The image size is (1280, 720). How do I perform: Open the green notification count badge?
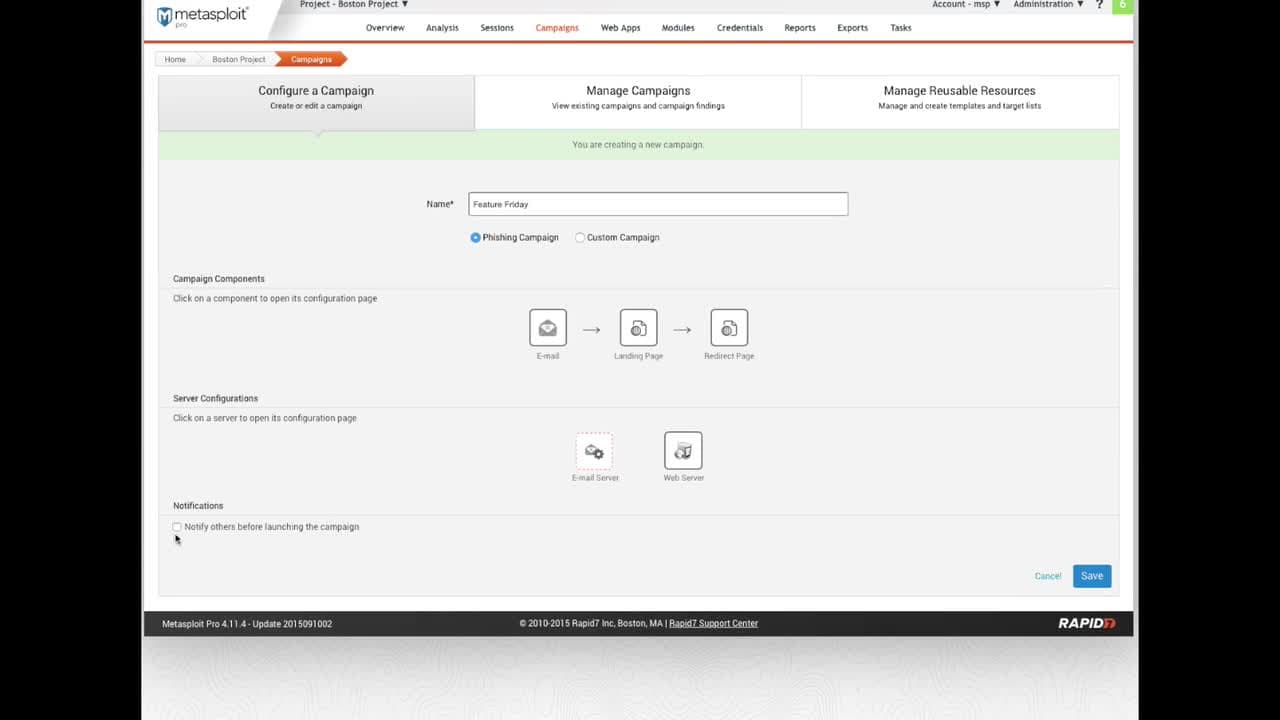[x=1122, y=6]
